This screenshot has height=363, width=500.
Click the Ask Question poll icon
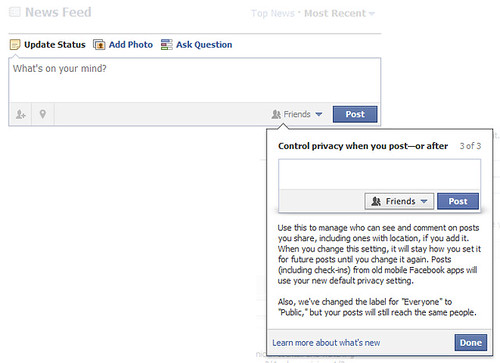pyautogui.click(x=166, y=45)
